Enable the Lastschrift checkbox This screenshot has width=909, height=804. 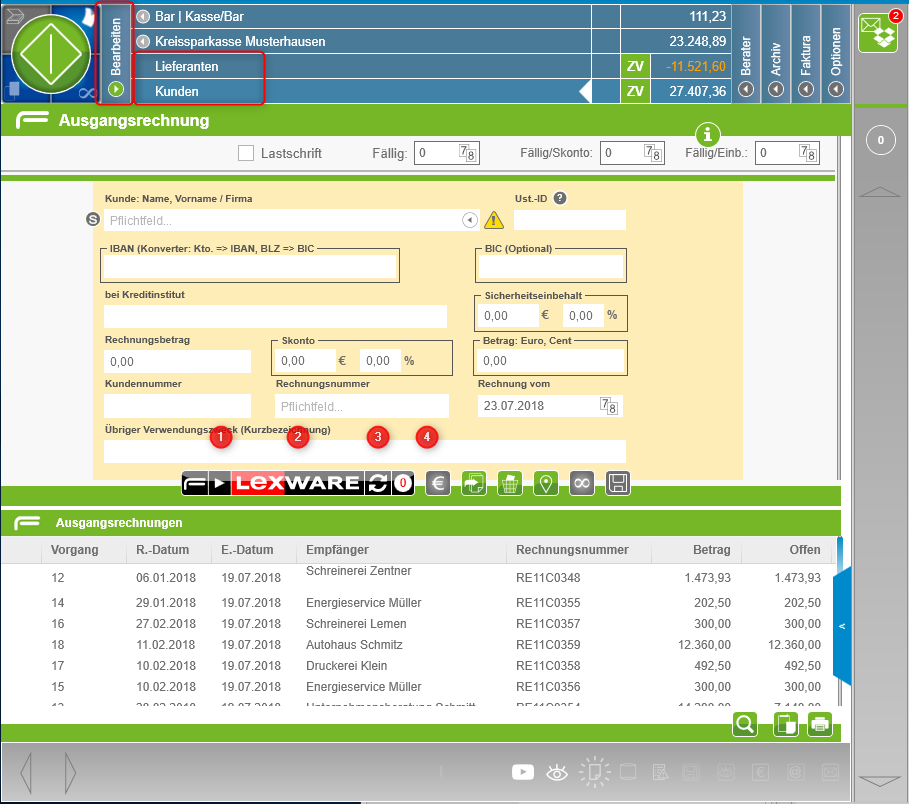point(246,153)
